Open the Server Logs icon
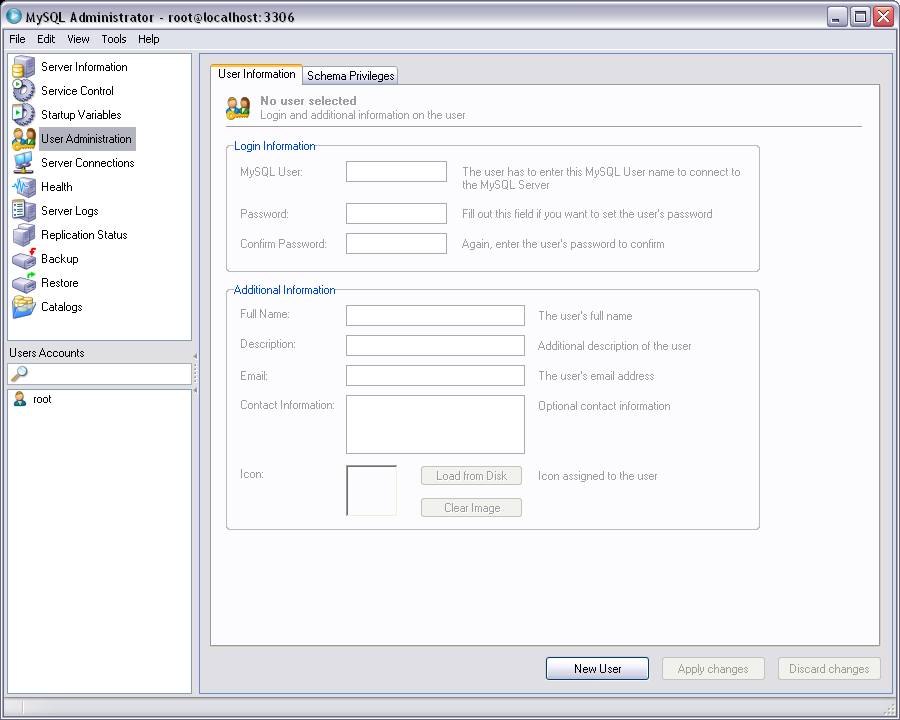 pyautogui.click(x=24, y=211)
